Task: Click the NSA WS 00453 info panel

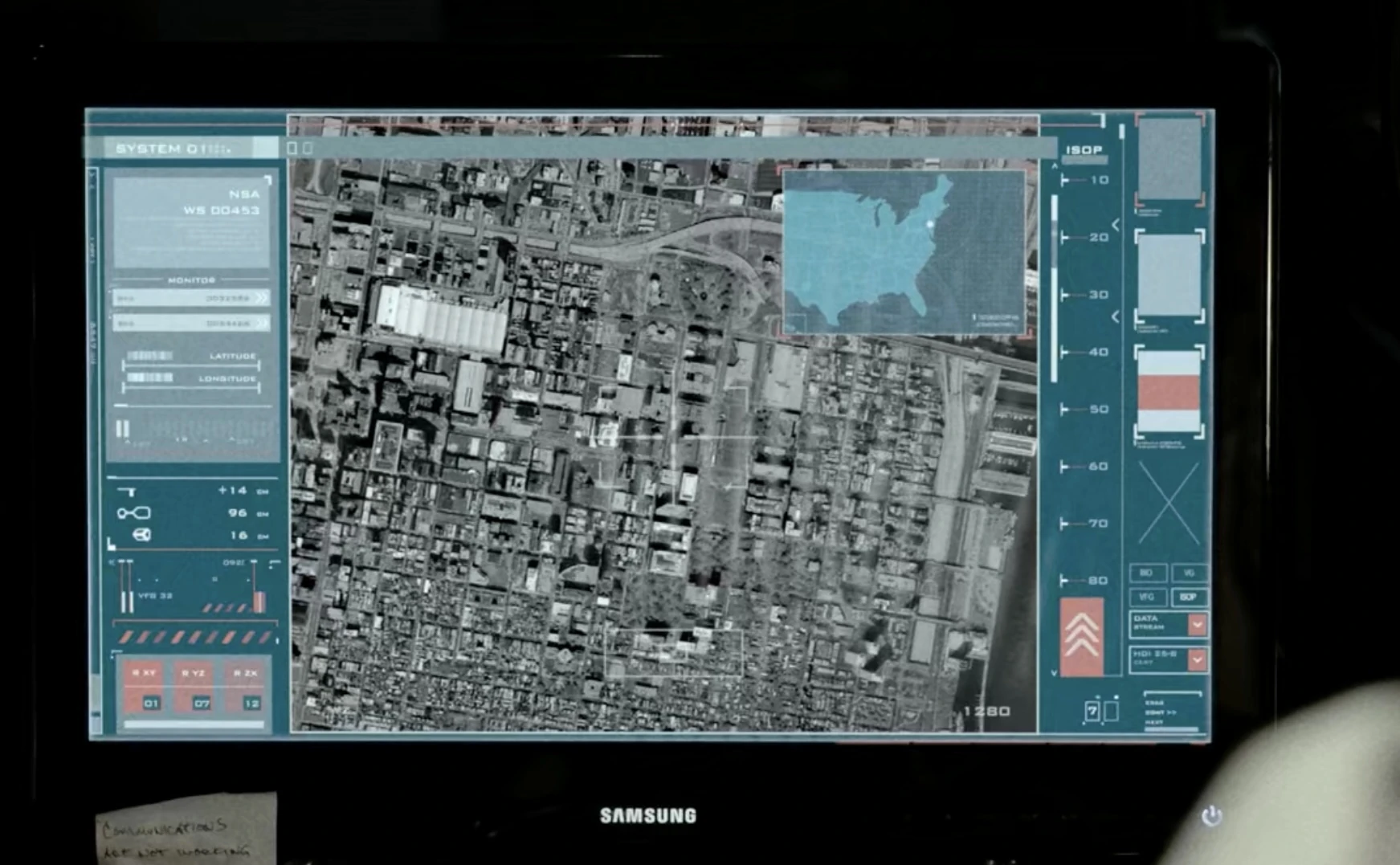Action: click(x=192, y=222)
